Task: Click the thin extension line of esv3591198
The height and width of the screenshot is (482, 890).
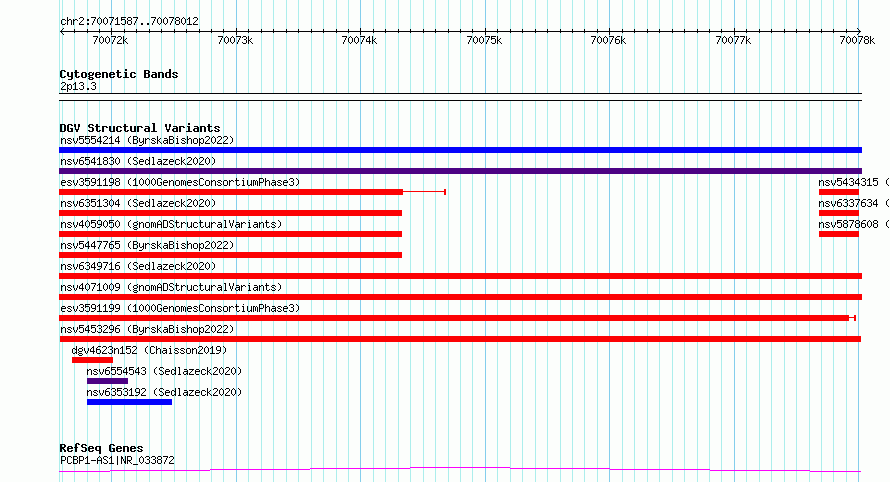Action: (x=425, y=192)
